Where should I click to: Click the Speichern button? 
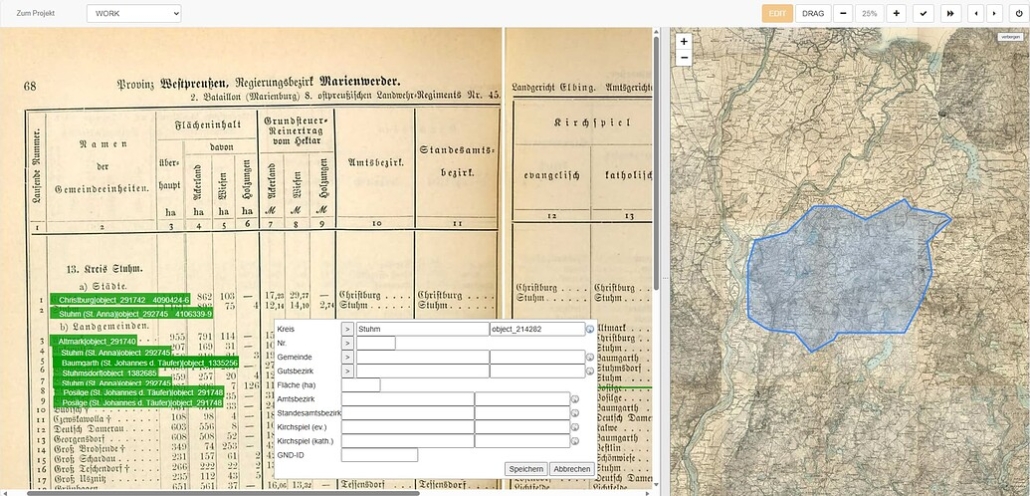(526, 469)
